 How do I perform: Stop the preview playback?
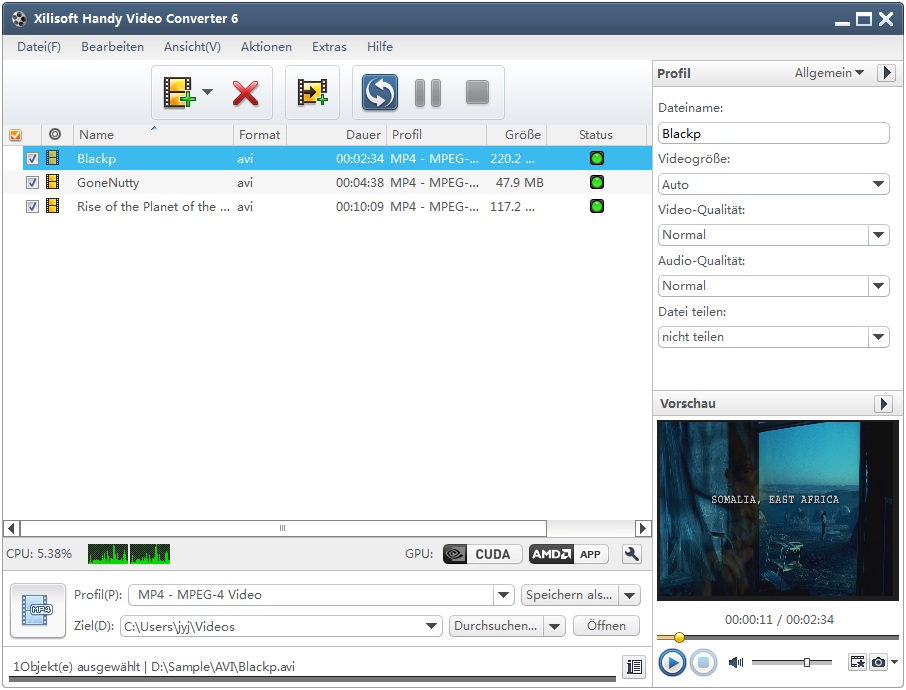pos(703,662)
